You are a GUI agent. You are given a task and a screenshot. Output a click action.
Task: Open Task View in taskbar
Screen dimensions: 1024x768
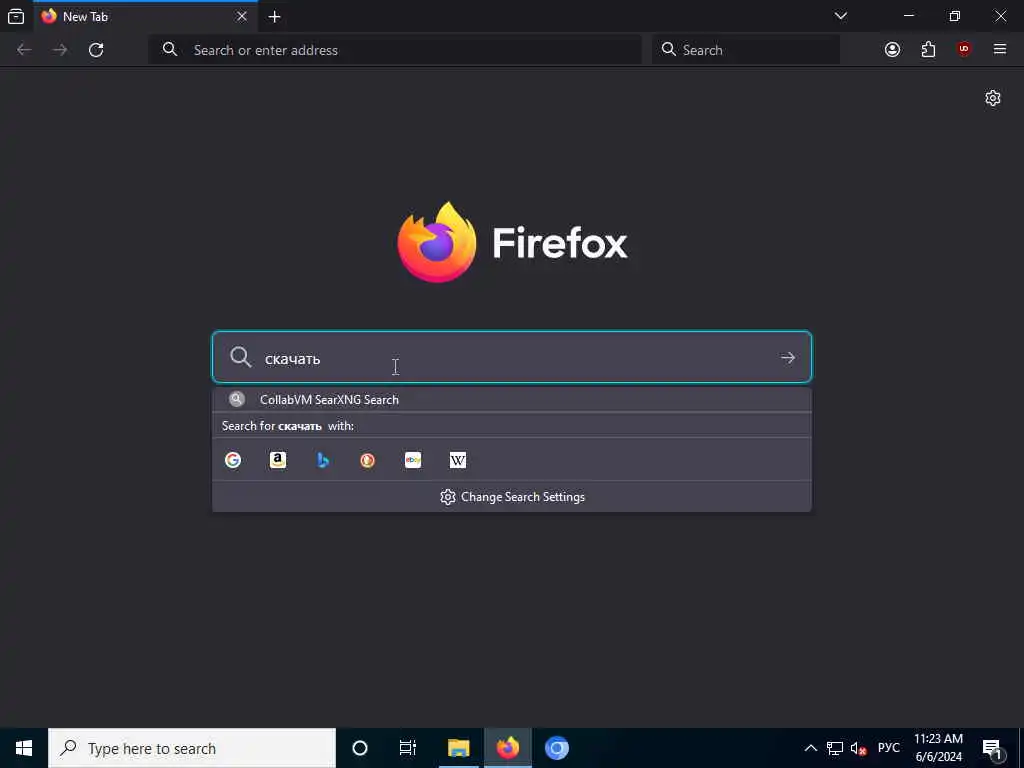pyautogui.click(x=408, y=748)
